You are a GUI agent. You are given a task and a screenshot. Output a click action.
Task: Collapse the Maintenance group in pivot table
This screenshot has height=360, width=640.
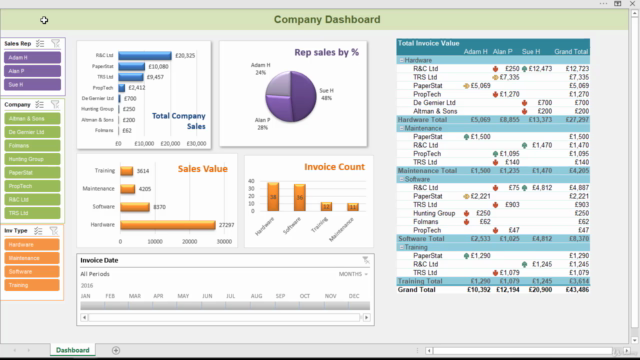click(x=401, y=128)
